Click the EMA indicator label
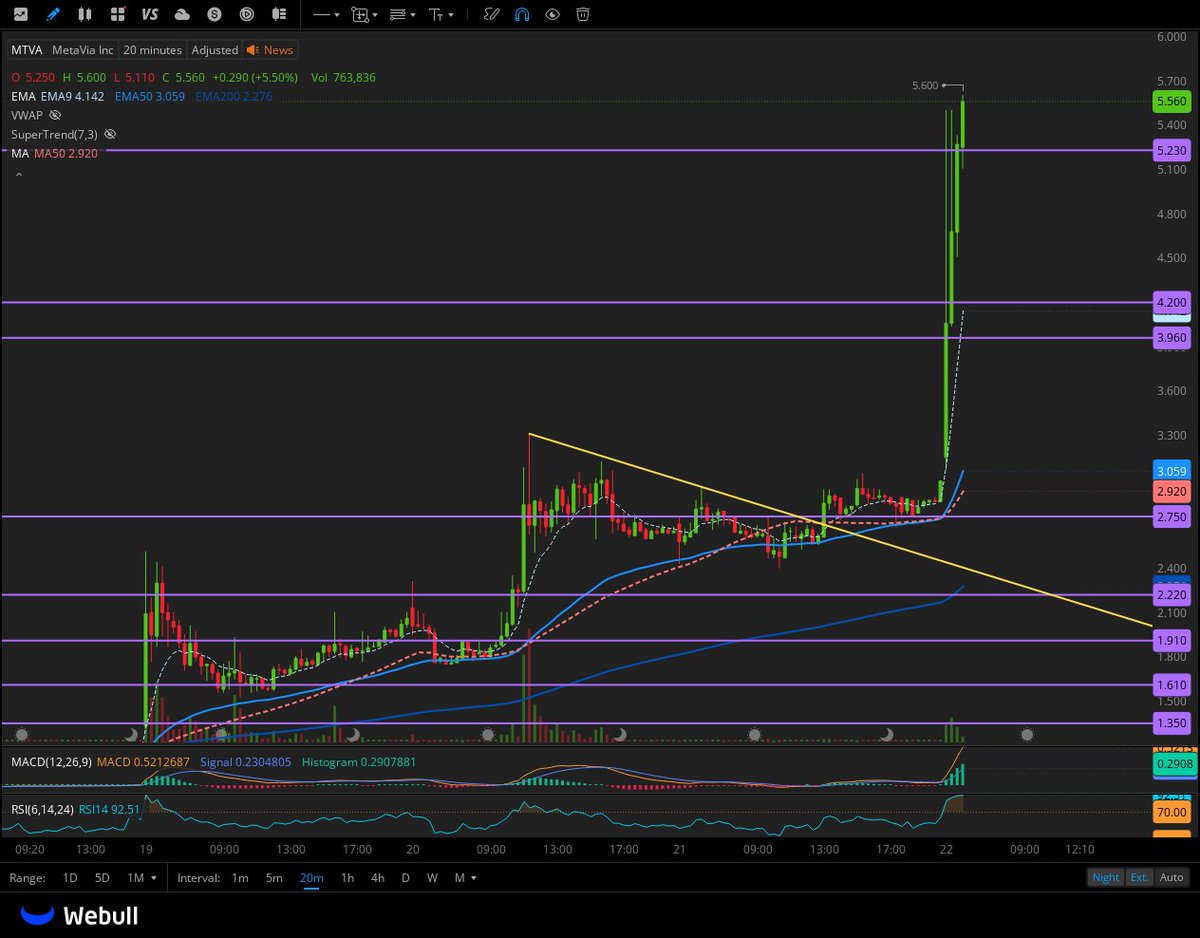 tap(23, 97)
